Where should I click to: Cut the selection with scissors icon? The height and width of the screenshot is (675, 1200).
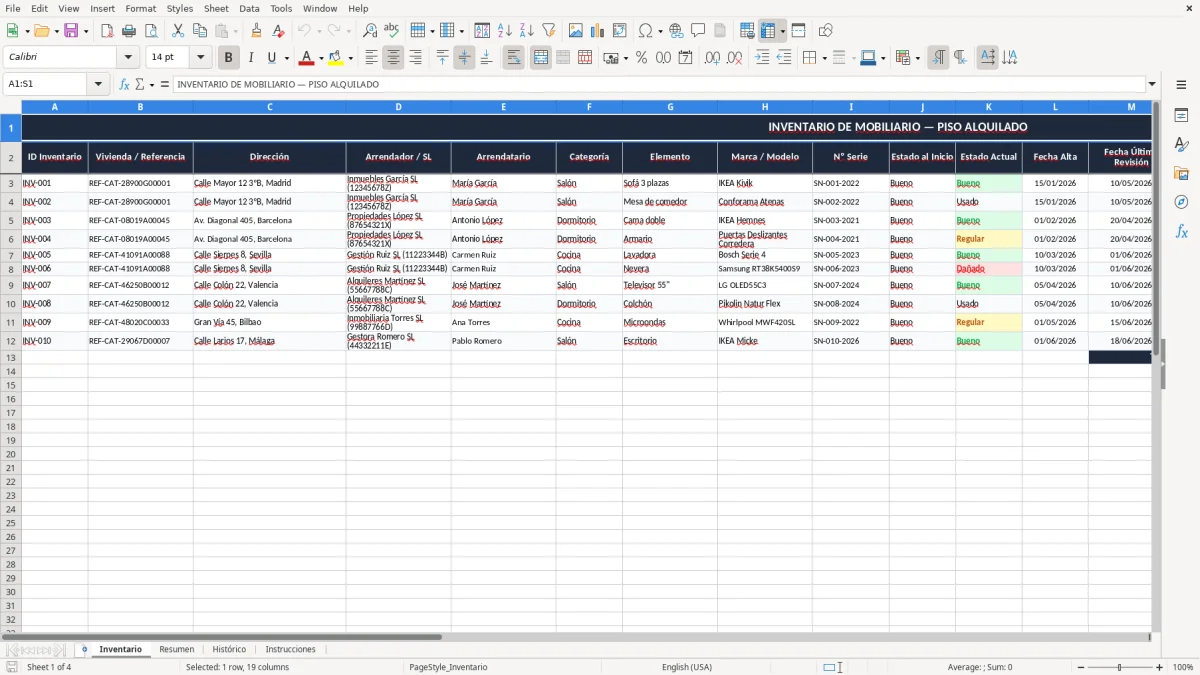coord(177,31)
